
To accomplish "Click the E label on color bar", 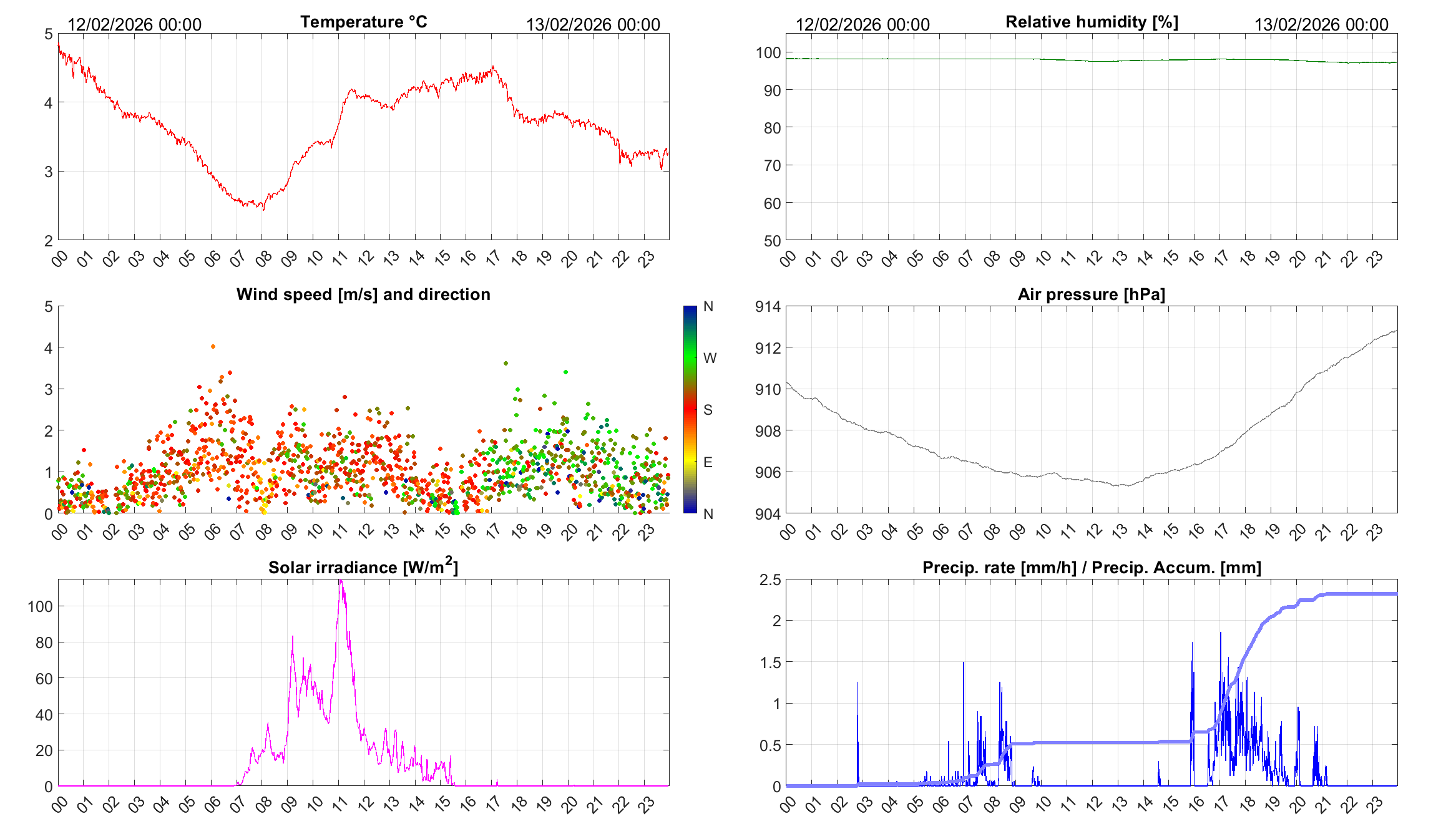I will (708, 462).
